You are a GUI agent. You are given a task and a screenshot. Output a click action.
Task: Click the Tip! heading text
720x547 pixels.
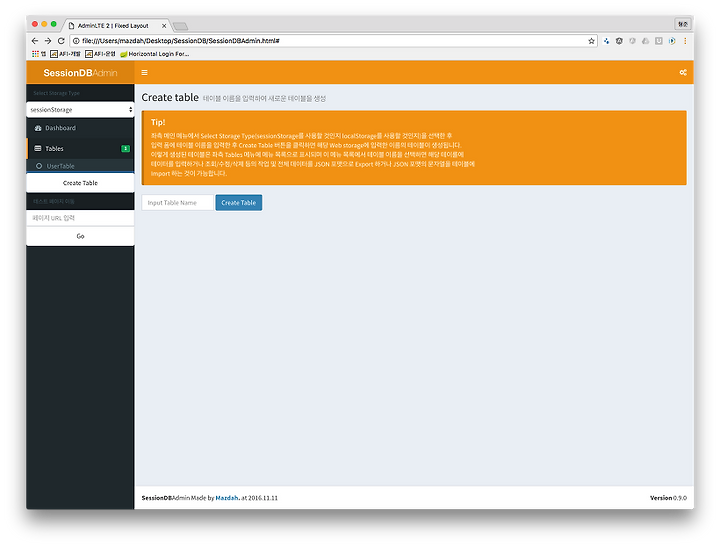(x=158, y=122)
